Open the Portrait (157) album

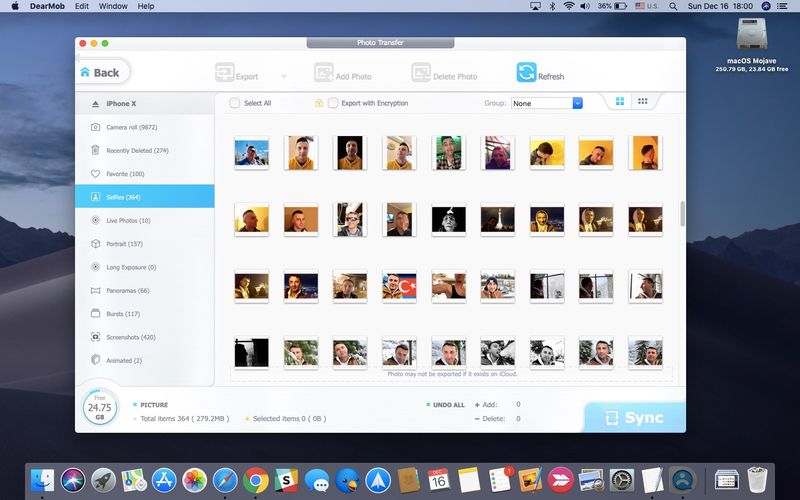(144, 244)
